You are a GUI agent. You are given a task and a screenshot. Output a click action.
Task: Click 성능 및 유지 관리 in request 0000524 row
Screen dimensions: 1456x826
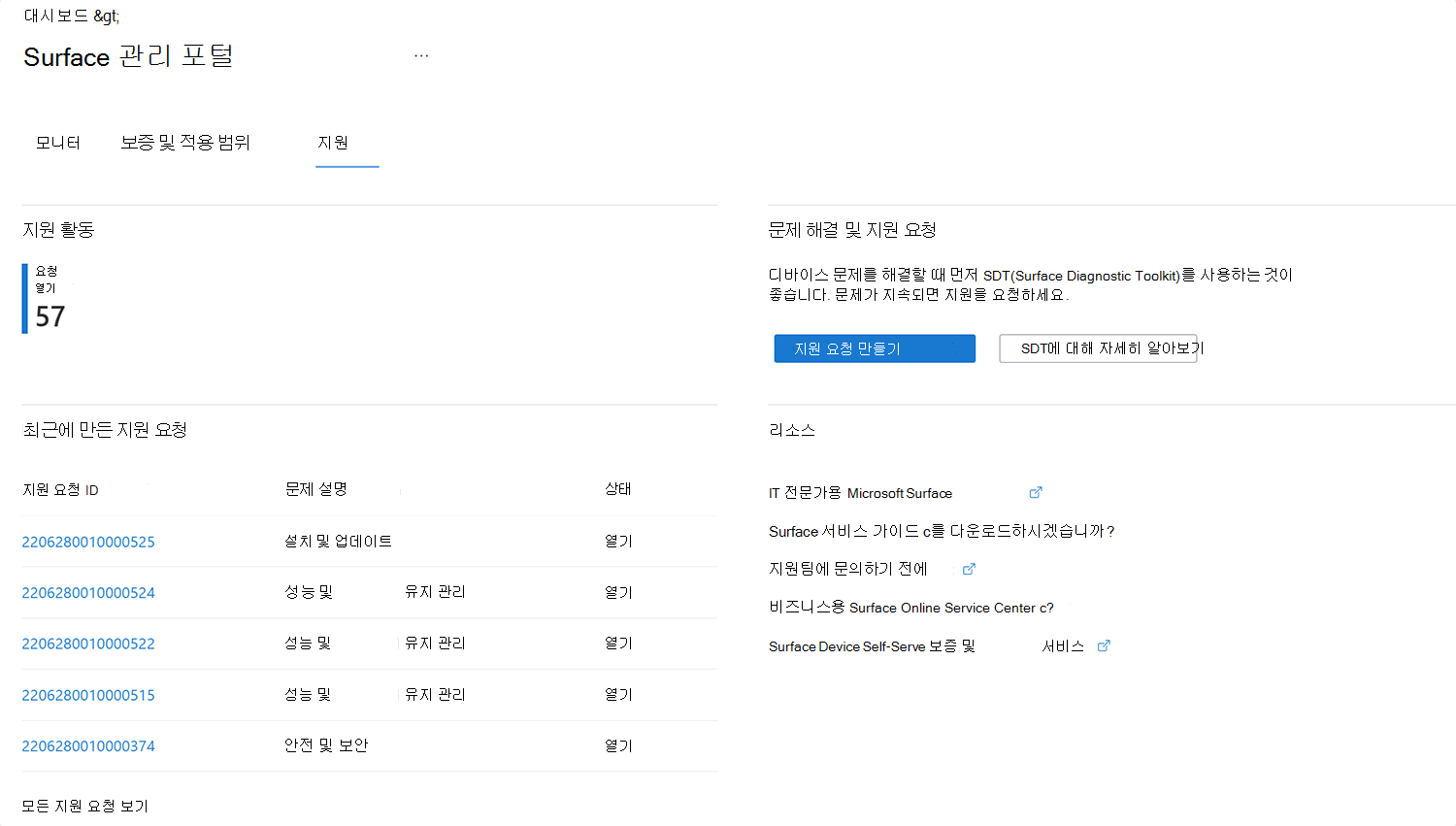375,592
